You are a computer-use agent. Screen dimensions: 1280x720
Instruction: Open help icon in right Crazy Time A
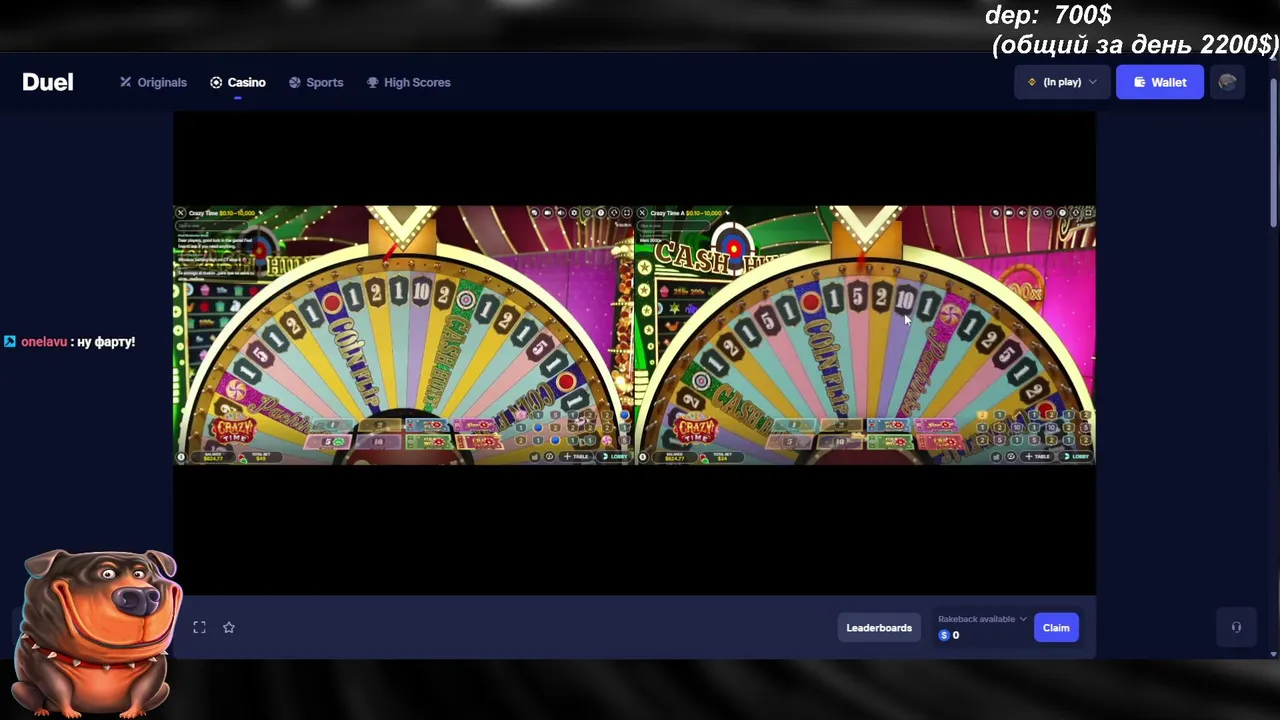point(1061,212)
